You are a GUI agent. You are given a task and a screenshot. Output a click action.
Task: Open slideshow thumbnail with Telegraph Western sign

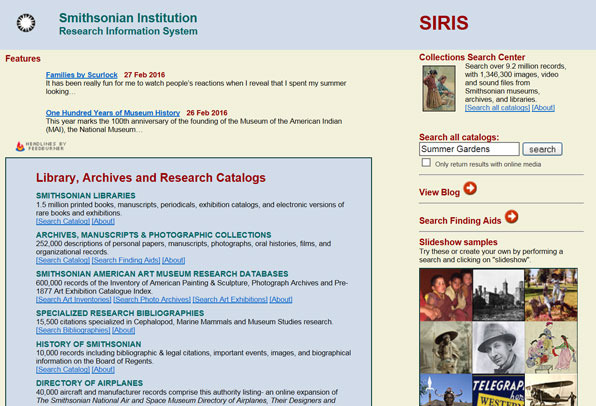pos(498,390)
